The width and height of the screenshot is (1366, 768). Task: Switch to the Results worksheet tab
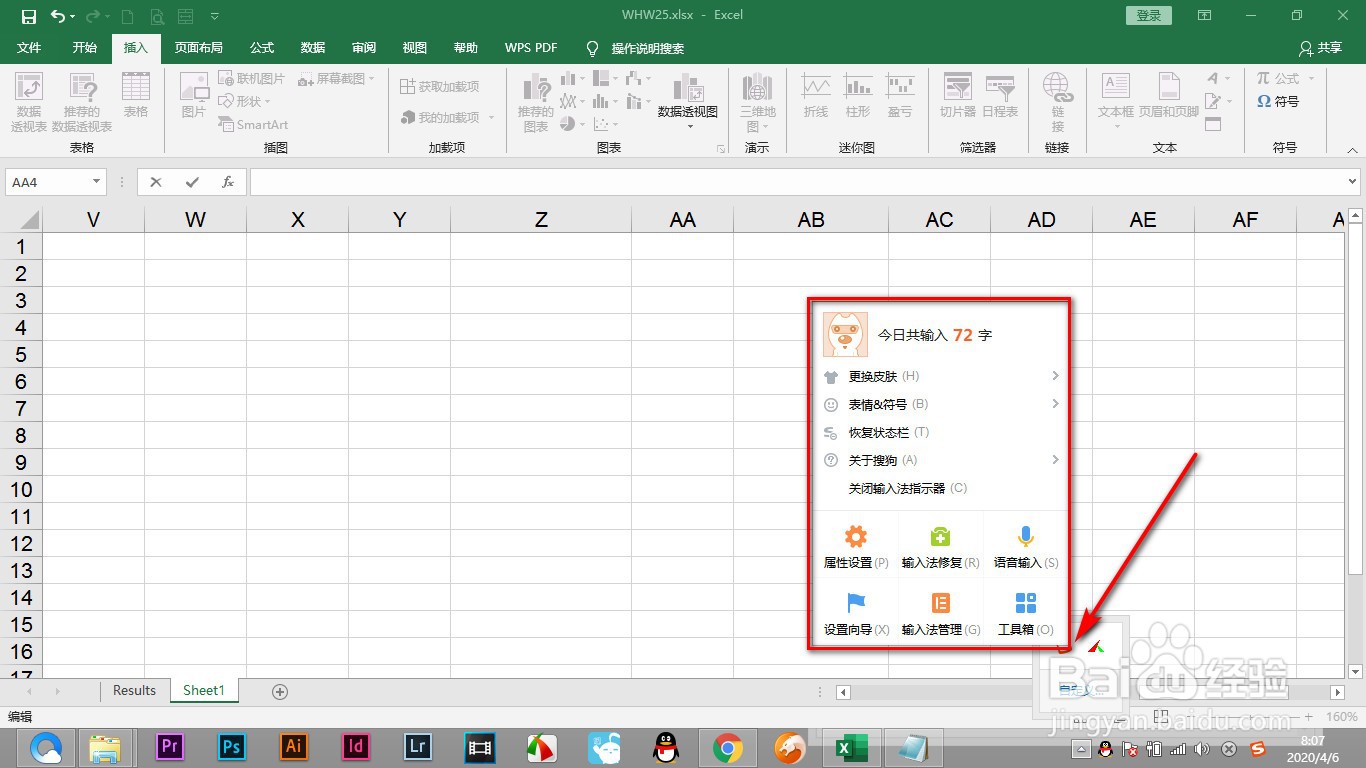(x=134, y=690)
